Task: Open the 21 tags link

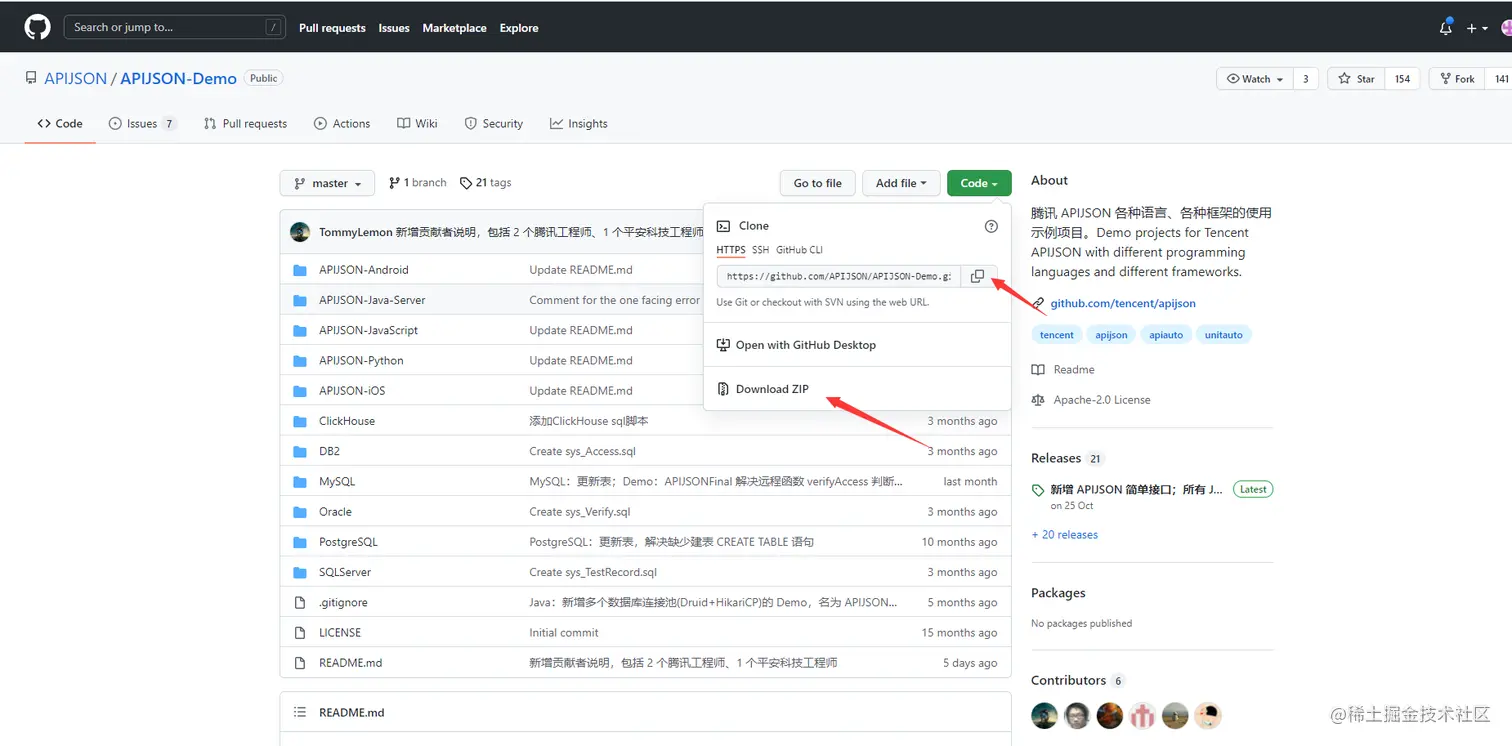Action: coord(486,183)
